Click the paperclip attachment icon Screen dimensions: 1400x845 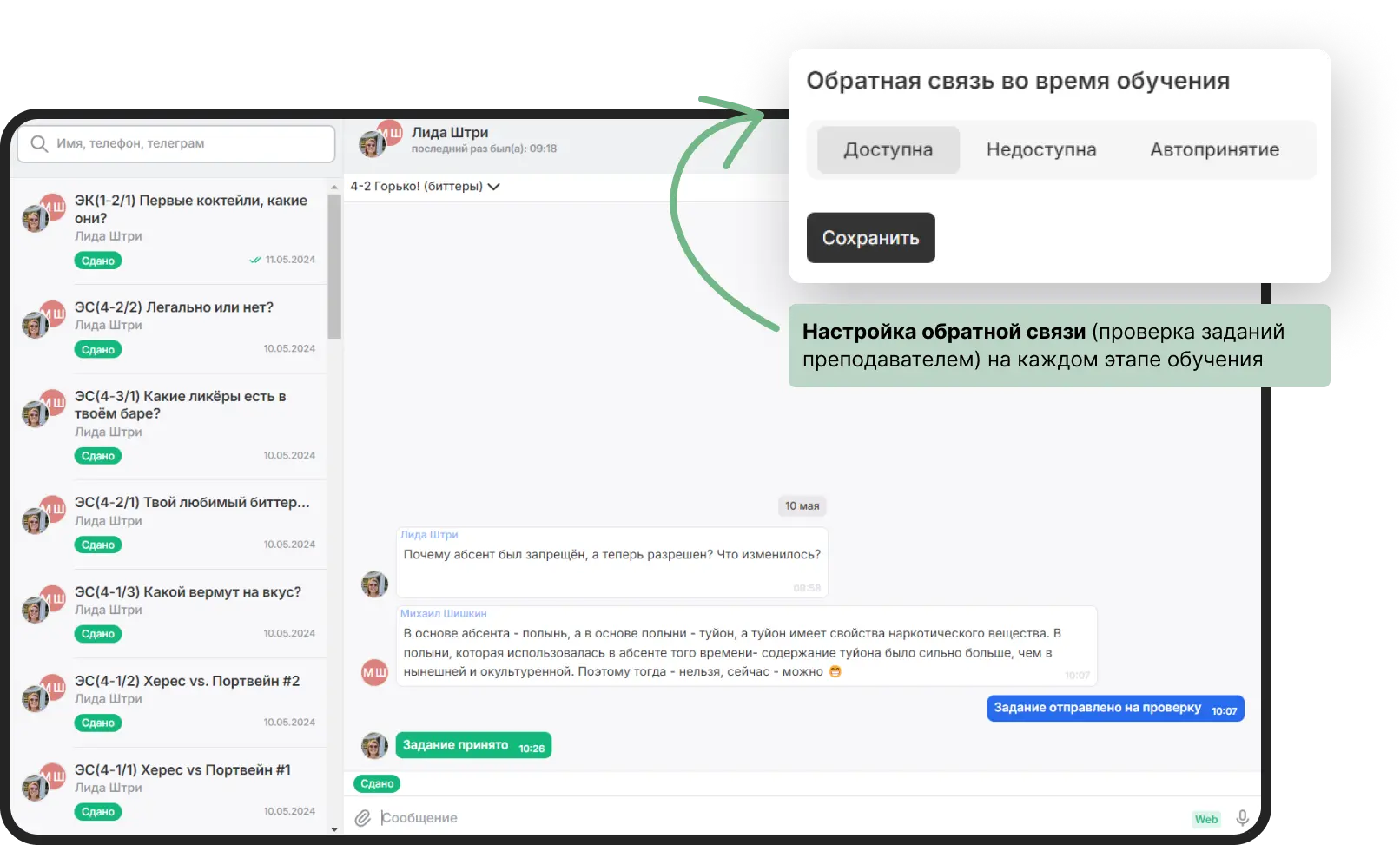tap(363, 817)
